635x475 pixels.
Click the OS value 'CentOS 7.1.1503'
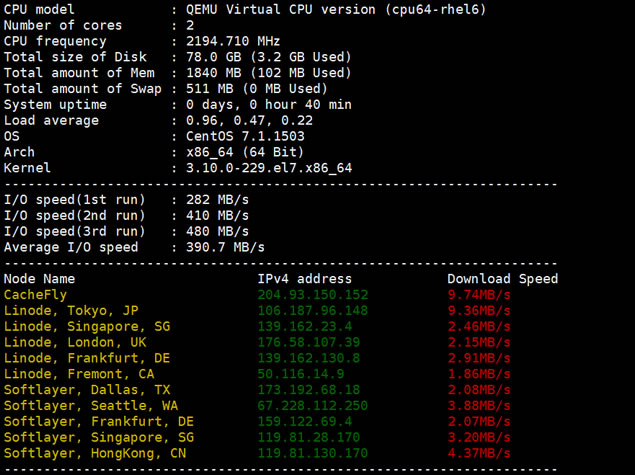[x=245, y=136]
